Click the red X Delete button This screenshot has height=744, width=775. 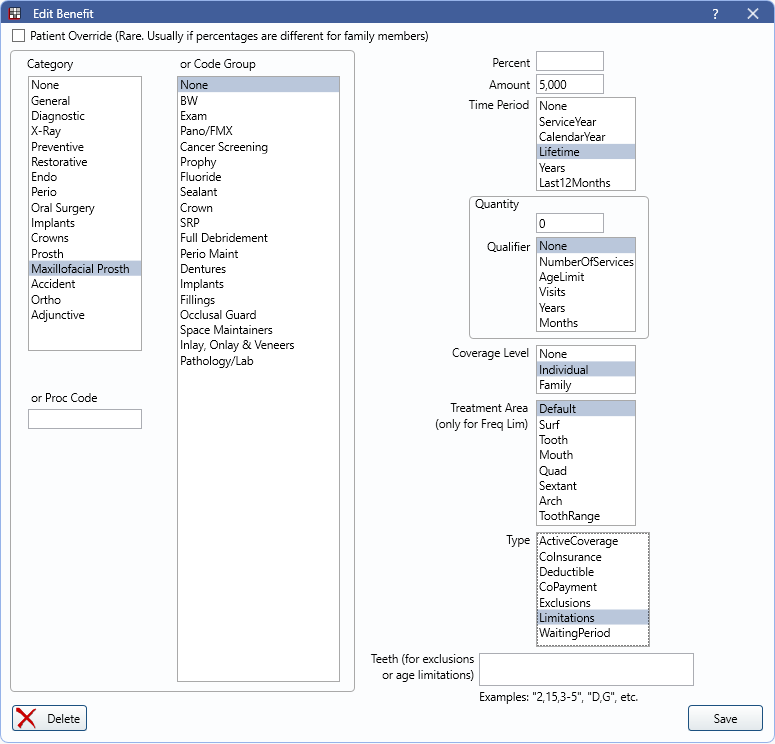tap(50, 718)
